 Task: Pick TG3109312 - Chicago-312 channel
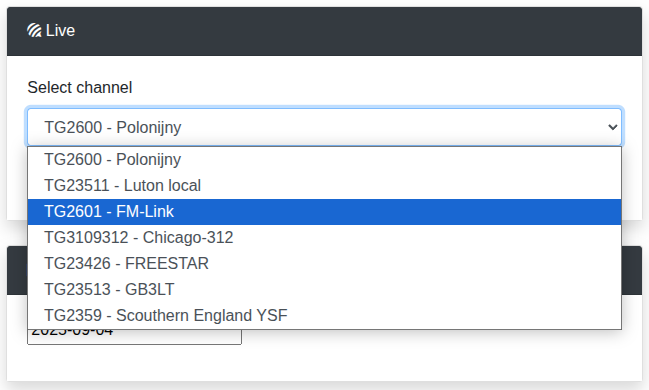coord(324,238)
